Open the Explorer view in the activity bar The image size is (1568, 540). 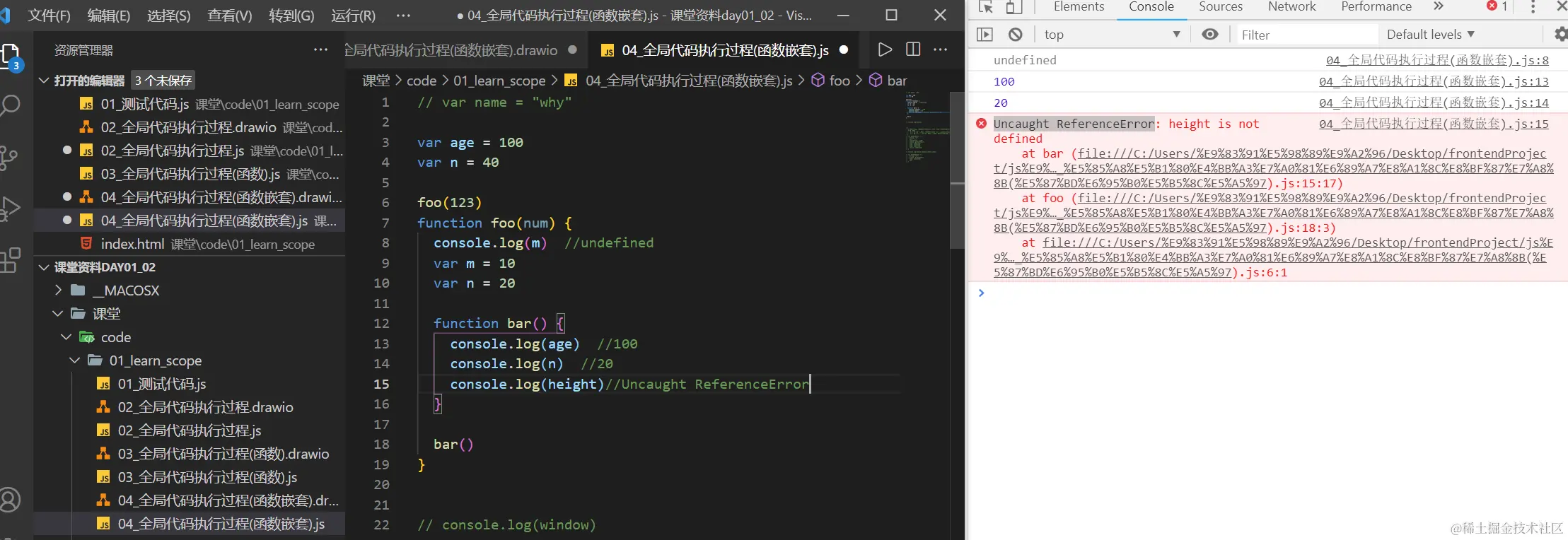coord(10,57)
